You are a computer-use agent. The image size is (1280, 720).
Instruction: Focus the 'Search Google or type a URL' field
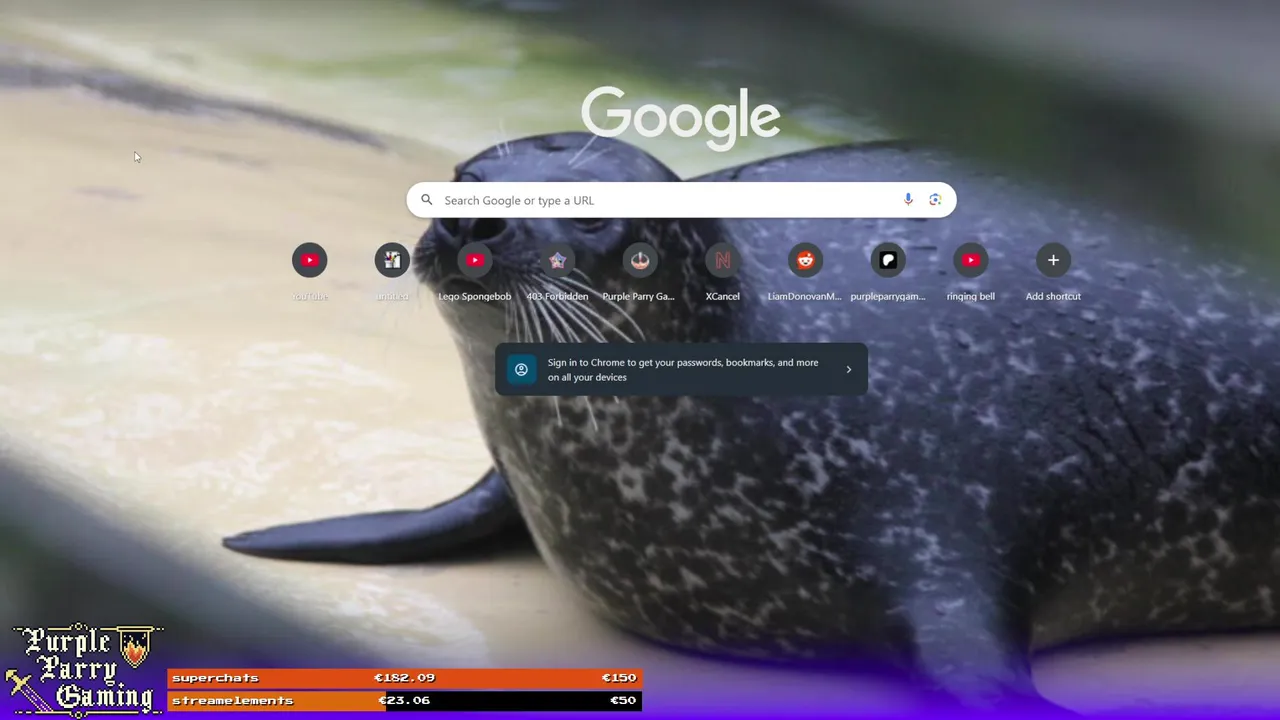pyautogui.click(x=681, y=200)
